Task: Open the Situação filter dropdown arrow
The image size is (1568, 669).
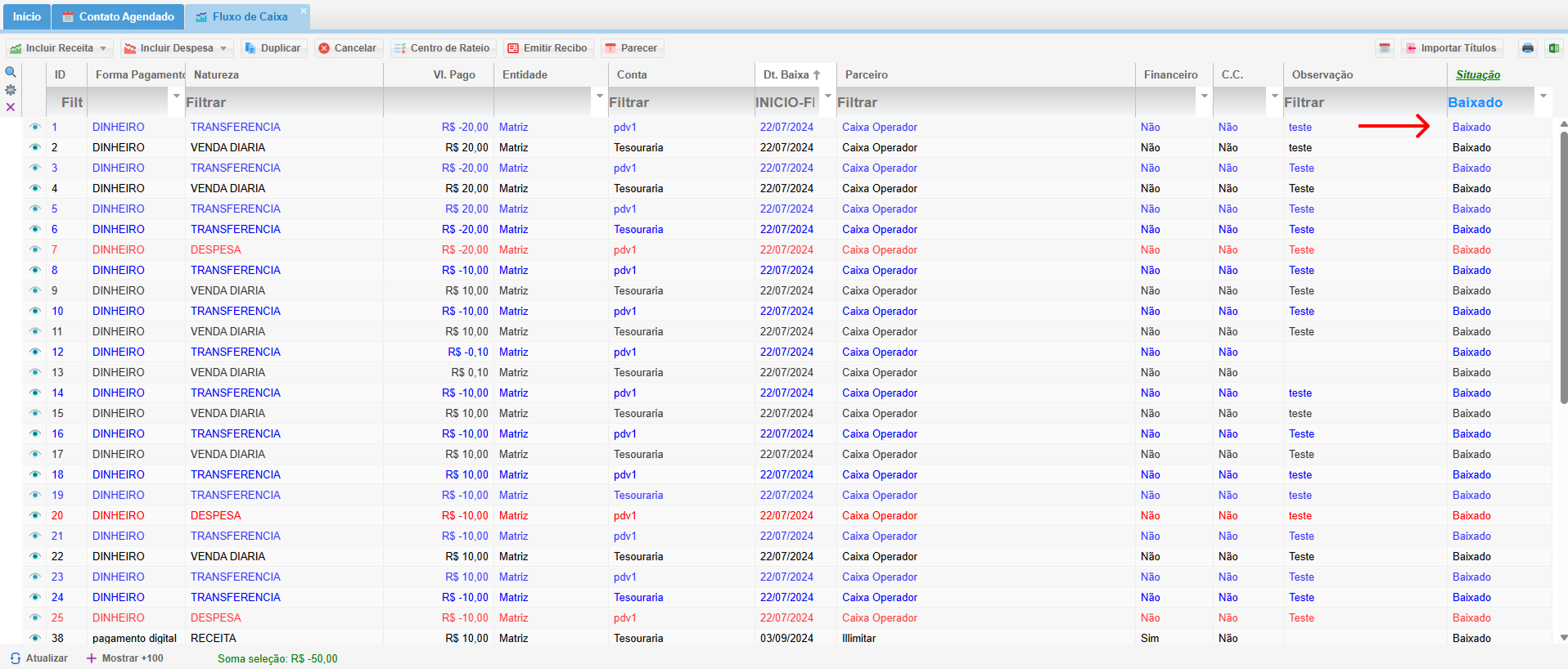Action: 1543,96
